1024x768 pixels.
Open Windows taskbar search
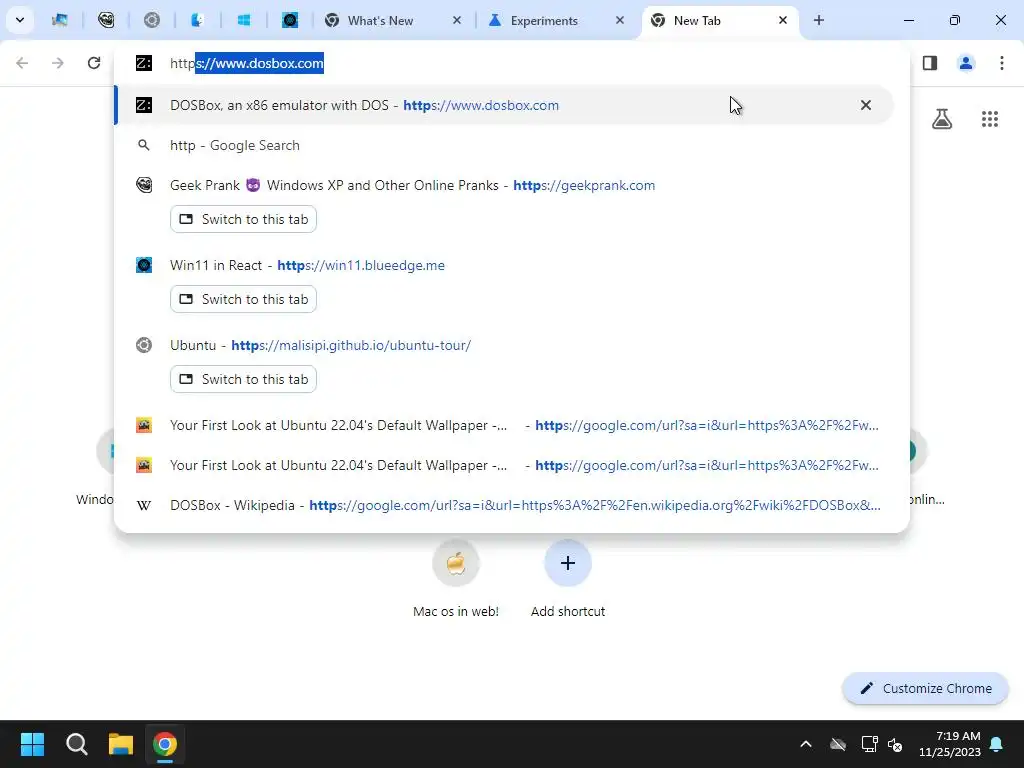[76, 744]
